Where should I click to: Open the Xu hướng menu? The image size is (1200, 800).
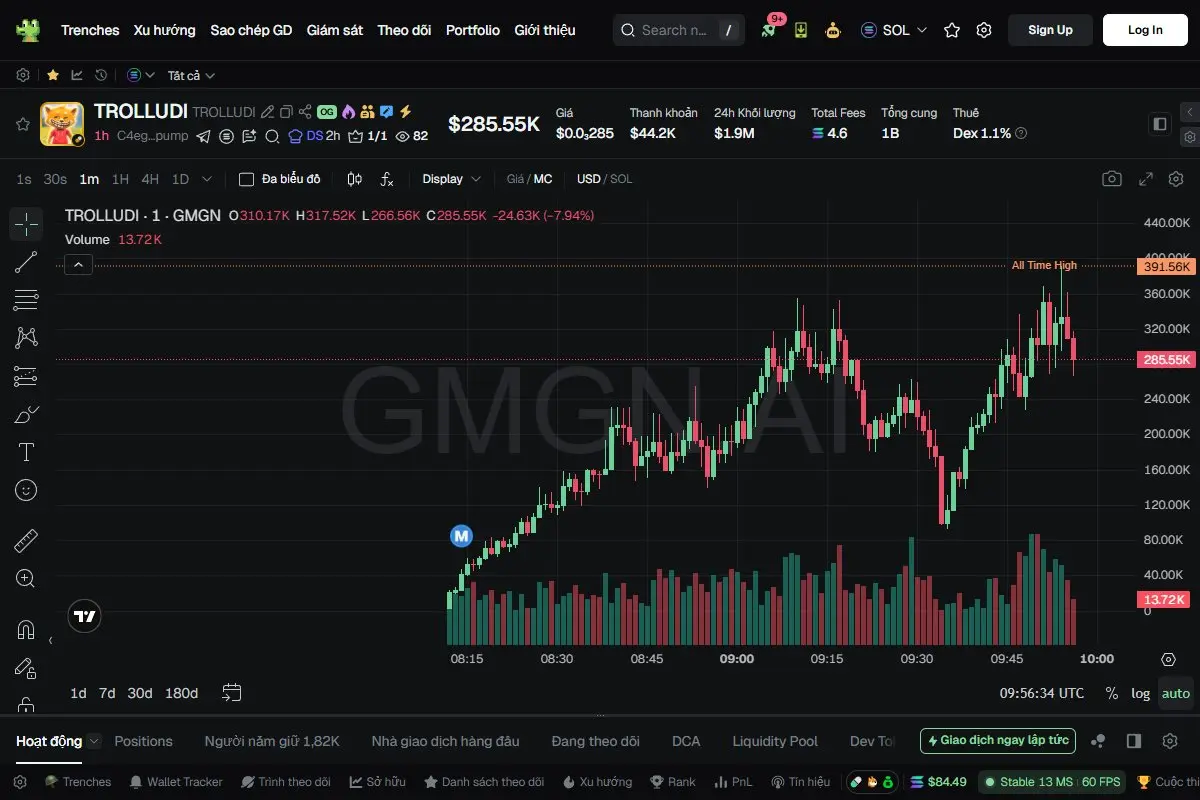pos(165,30)
